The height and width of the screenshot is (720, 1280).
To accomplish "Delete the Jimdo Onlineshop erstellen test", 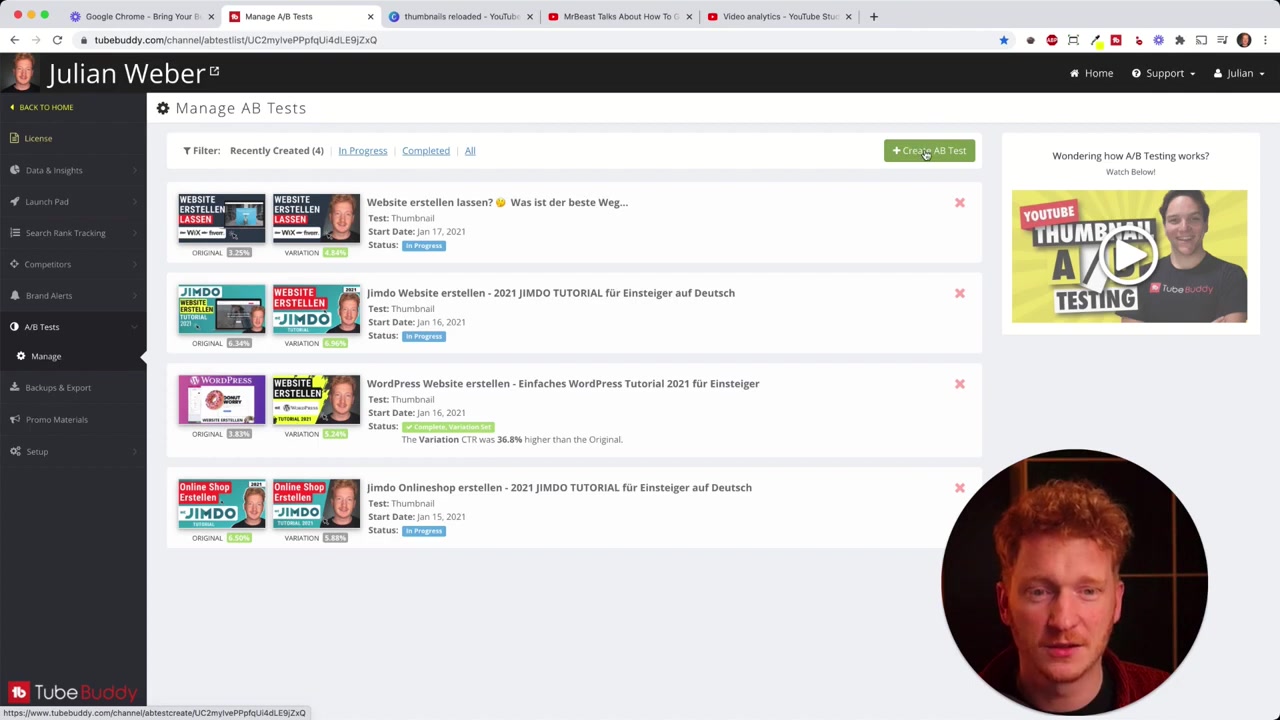I will point(959,488).
